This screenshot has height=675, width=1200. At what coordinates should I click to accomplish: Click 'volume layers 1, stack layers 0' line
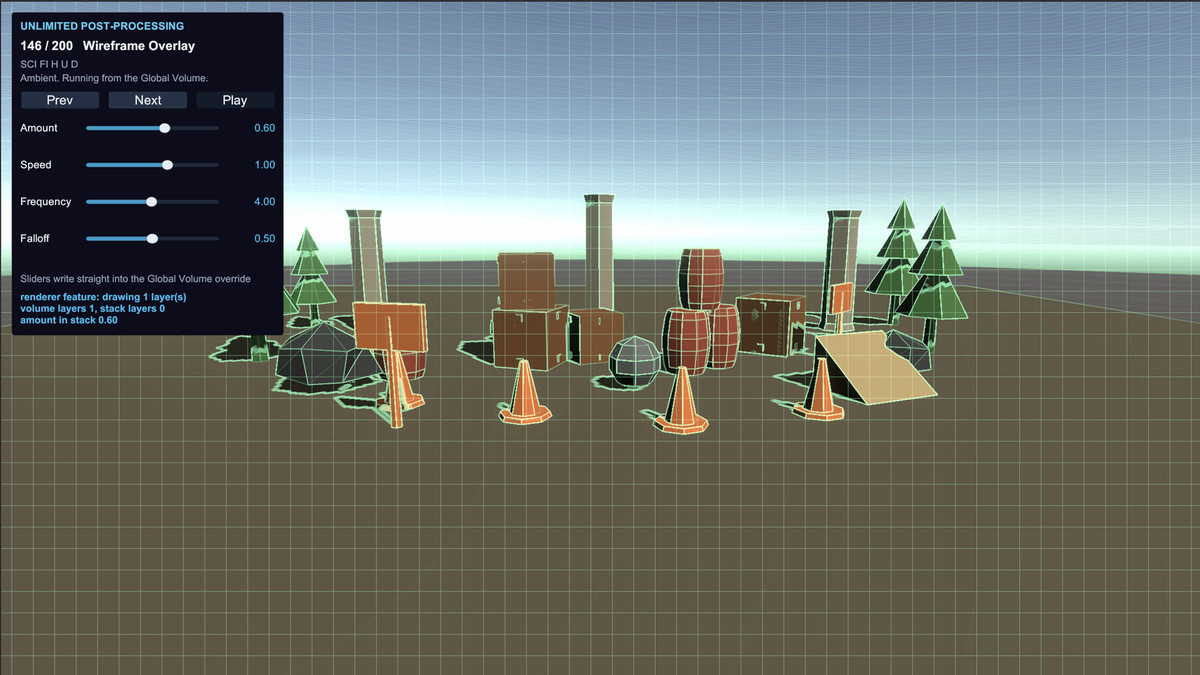[92, 309]
